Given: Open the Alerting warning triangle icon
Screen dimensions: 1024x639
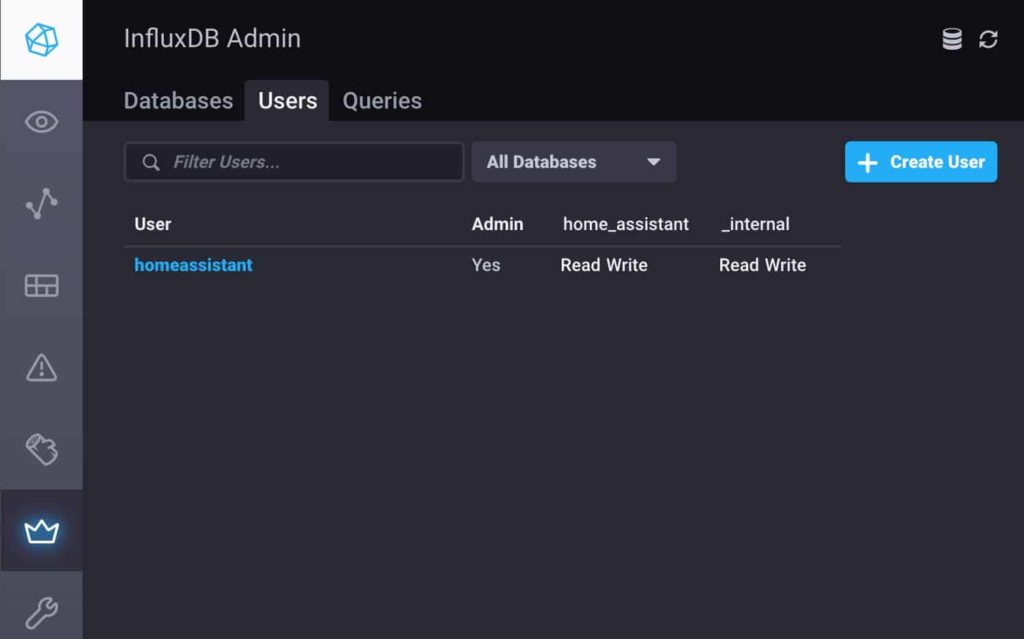Looking at the screenshot, I should (41, 367).
